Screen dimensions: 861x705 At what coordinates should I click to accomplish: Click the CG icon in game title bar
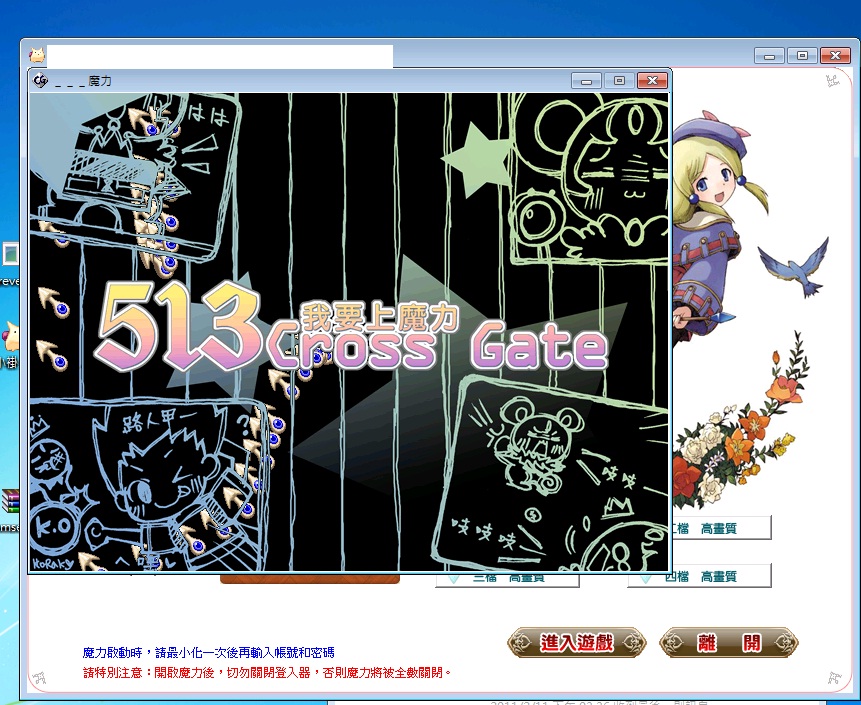(41, 80)
